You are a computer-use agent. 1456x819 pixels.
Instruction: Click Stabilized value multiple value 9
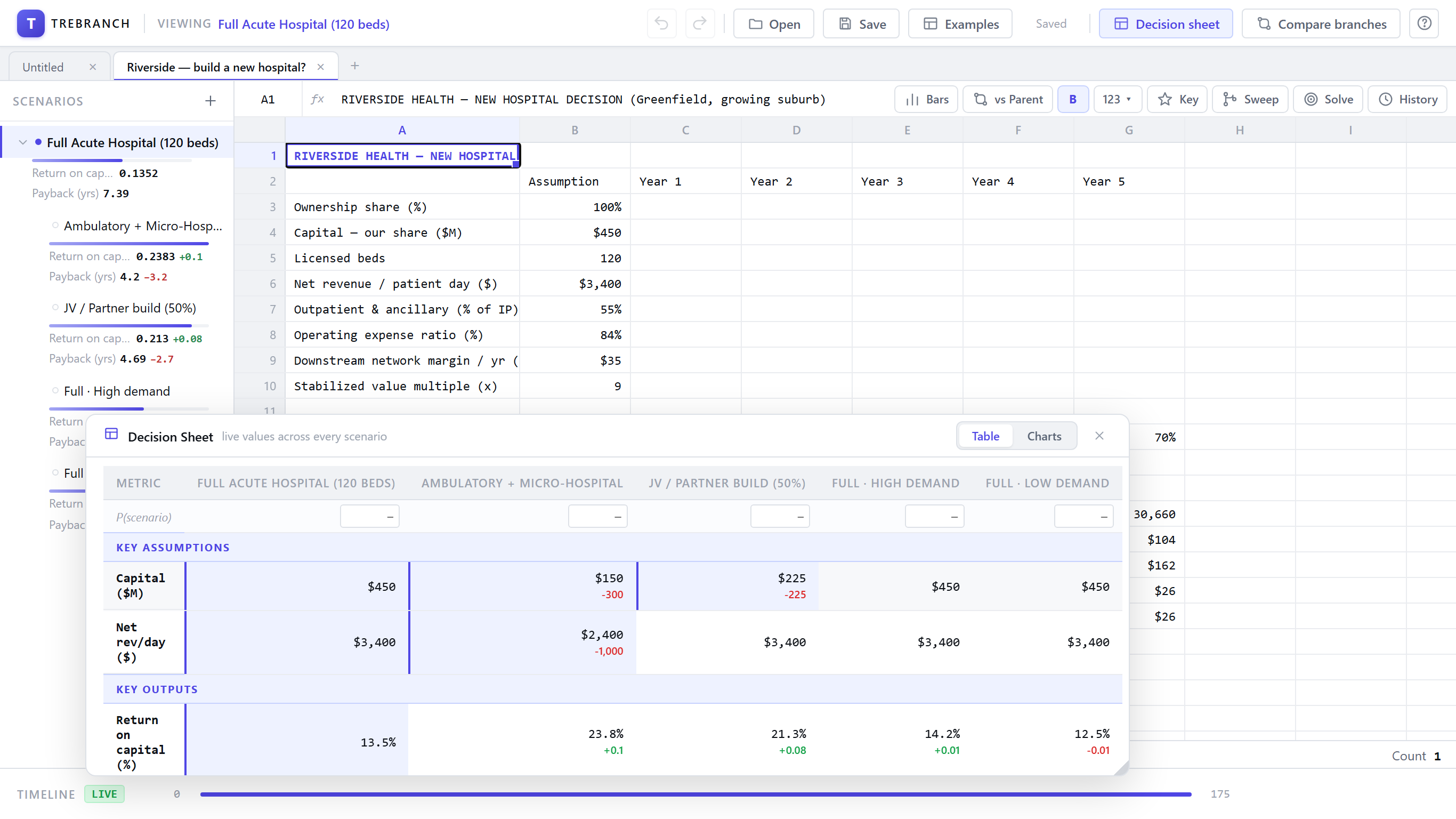point(575,386)
